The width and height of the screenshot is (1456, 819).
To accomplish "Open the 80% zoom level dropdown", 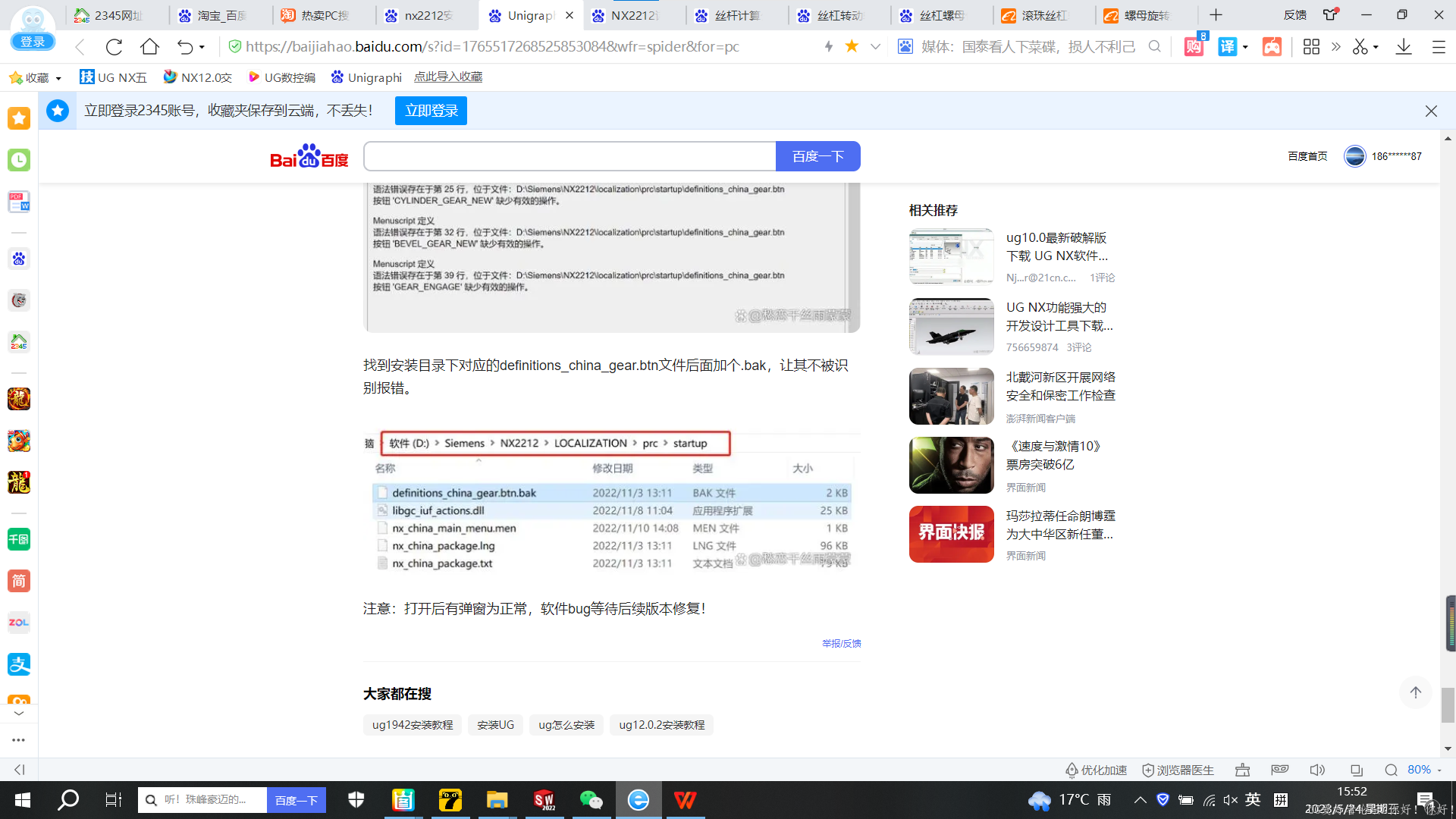I will pyautogui.click(x=1424, y=770).
